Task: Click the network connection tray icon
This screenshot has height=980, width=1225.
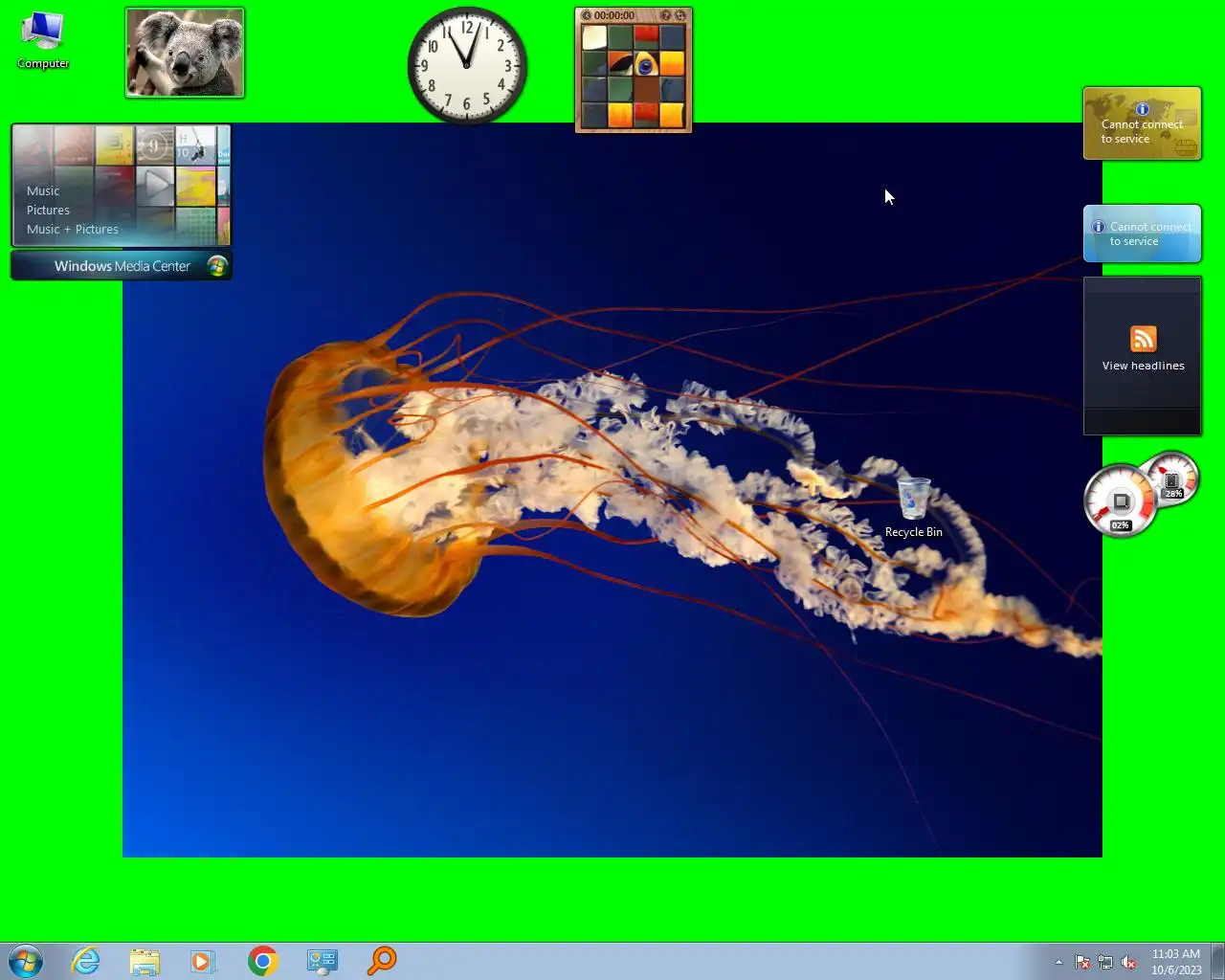Action: [x=1105, y=962]
